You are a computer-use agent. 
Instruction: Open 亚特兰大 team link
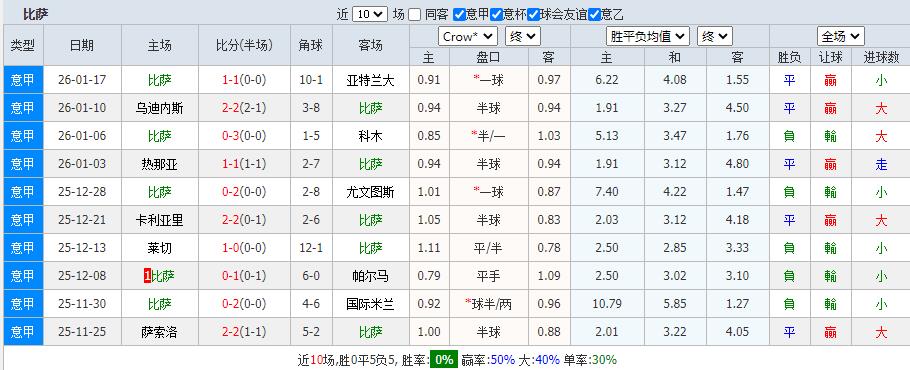(x=370, y=80)
